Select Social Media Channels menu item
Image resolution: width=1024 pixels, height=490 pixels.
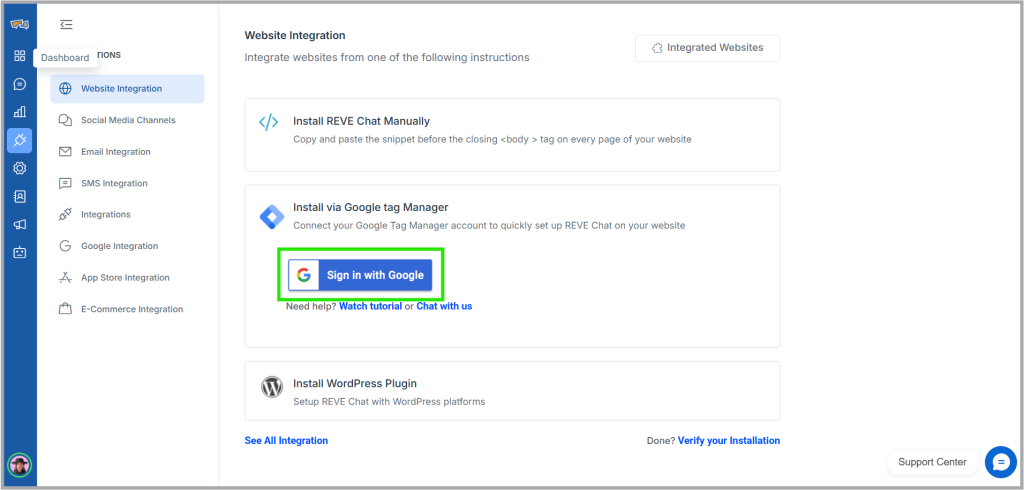128,120
